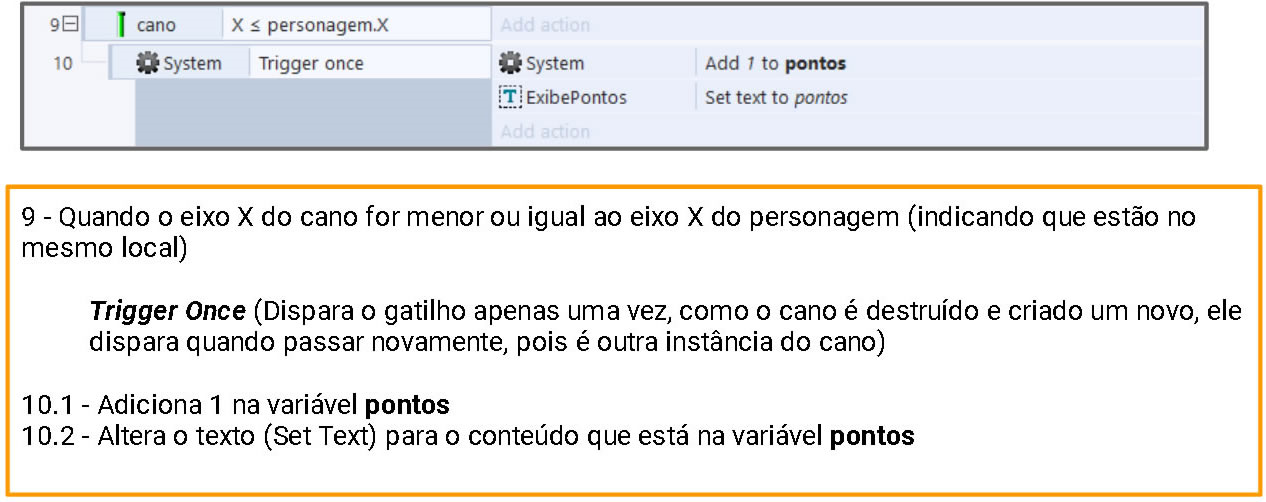The height and width of the screenshot is (502, 1266).
Task: Click the bold pontos word in line 10.1
Action: pos(407,405)
